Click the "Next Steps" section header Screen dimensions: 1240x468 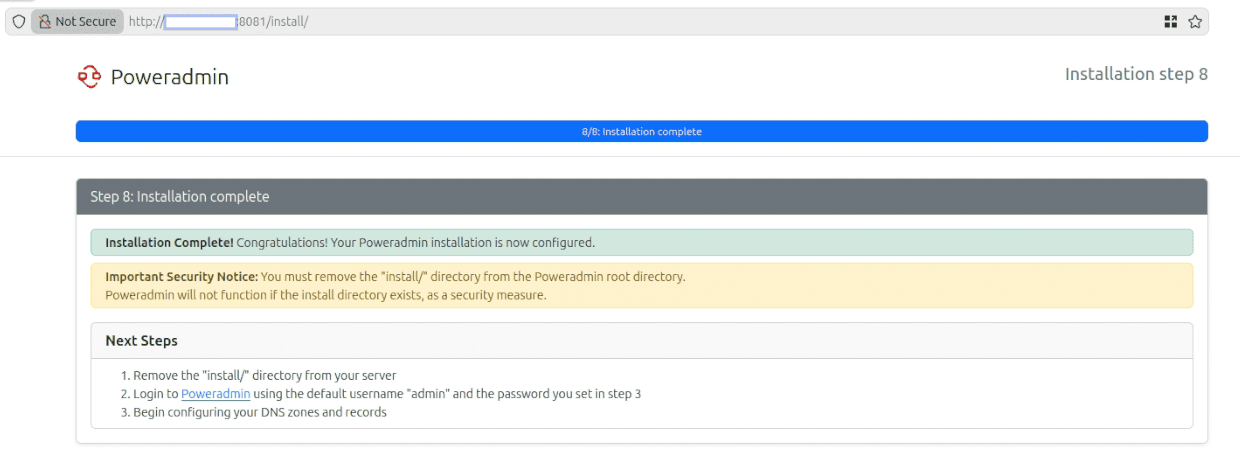141,341
